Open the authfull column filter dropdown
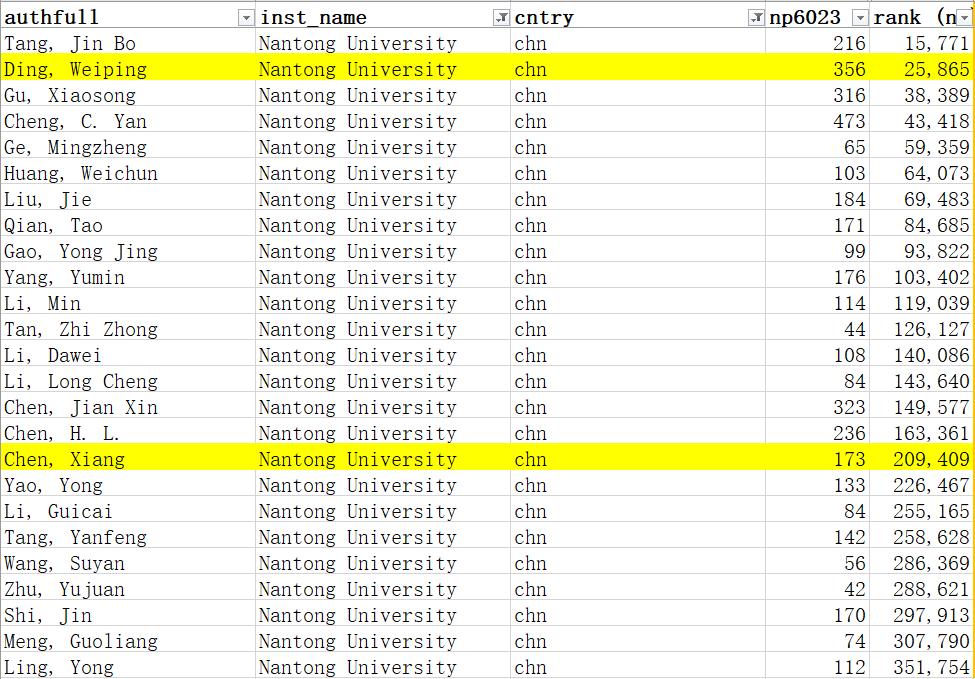975x679 pixels. (245, 18)
